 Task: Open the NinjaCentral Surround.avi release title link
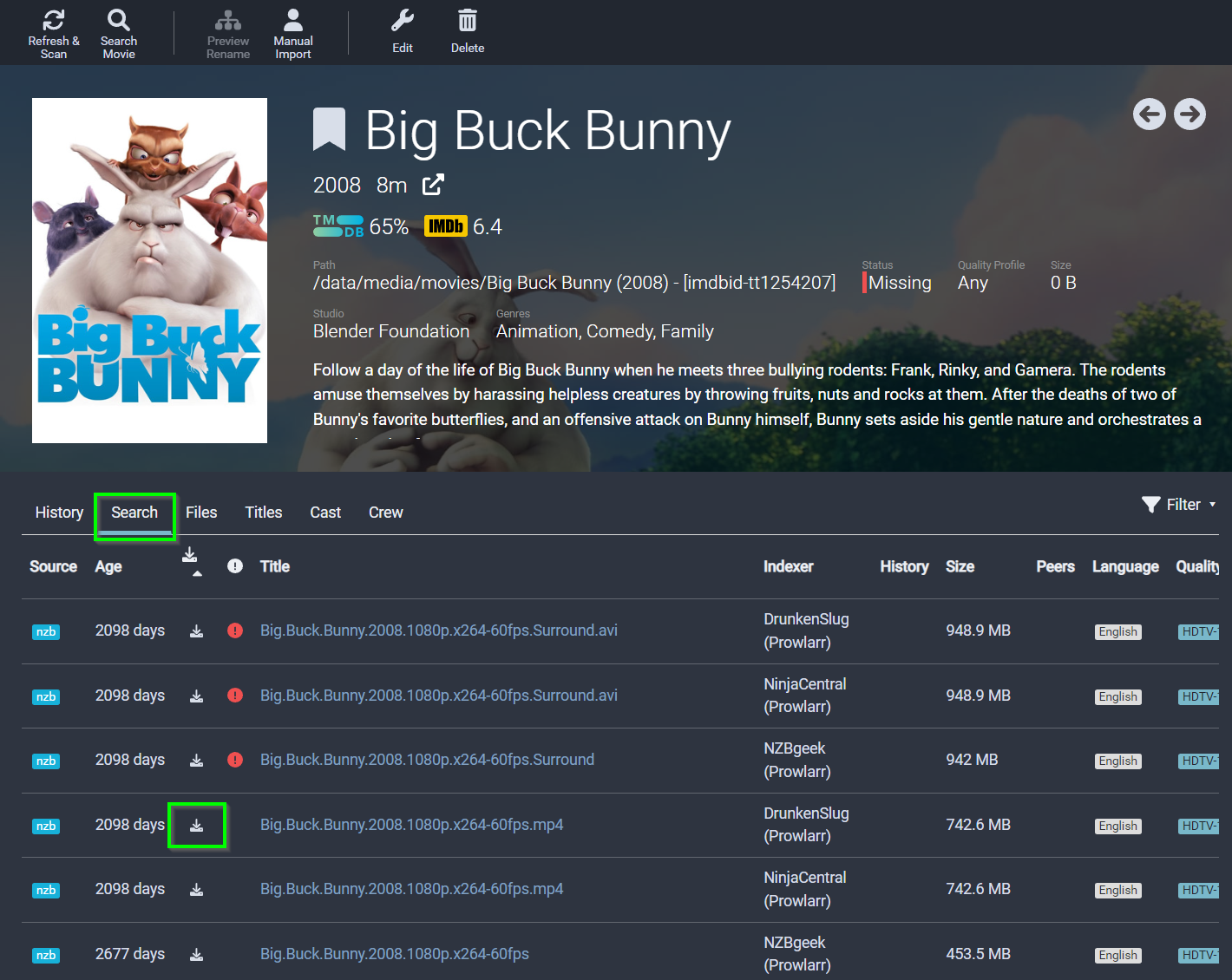click(x=439, y=696)
